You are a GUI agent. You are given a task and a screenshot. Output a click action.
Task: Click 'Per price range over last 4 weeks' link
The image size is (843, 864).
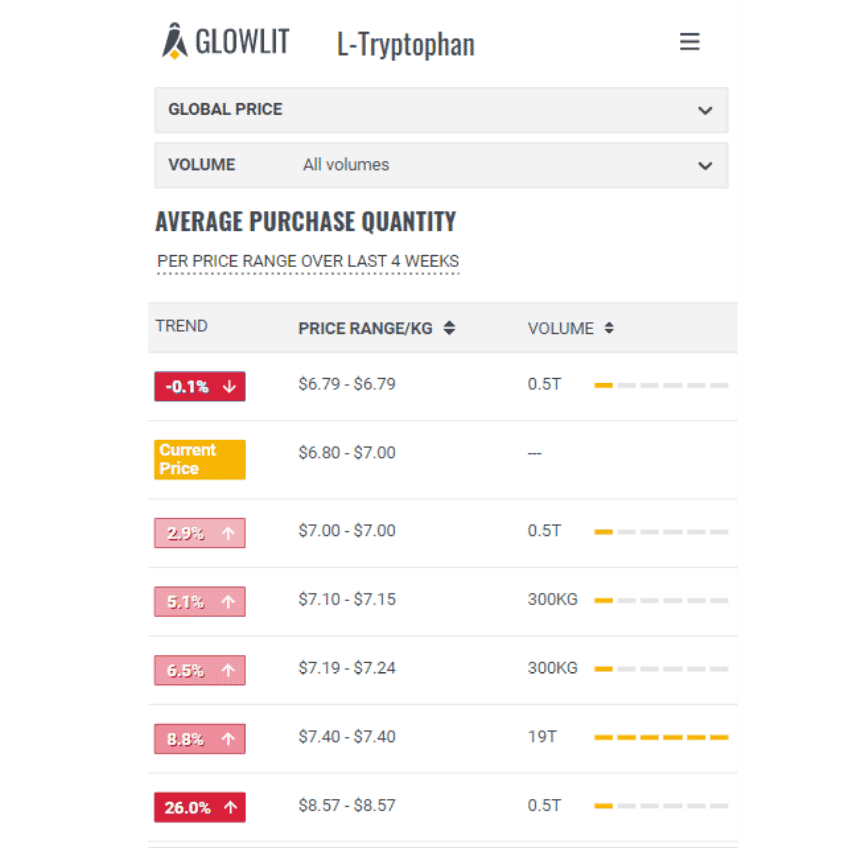click(x=308, y=262)
